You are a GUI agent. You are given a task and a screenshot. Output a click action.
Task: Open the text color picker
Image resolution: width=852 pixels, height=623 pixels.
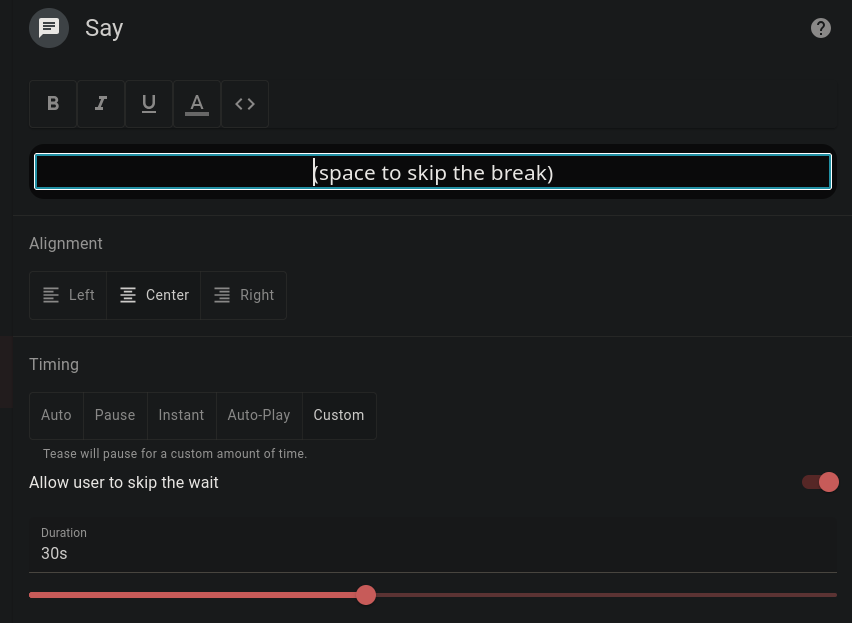click(197, 104)
